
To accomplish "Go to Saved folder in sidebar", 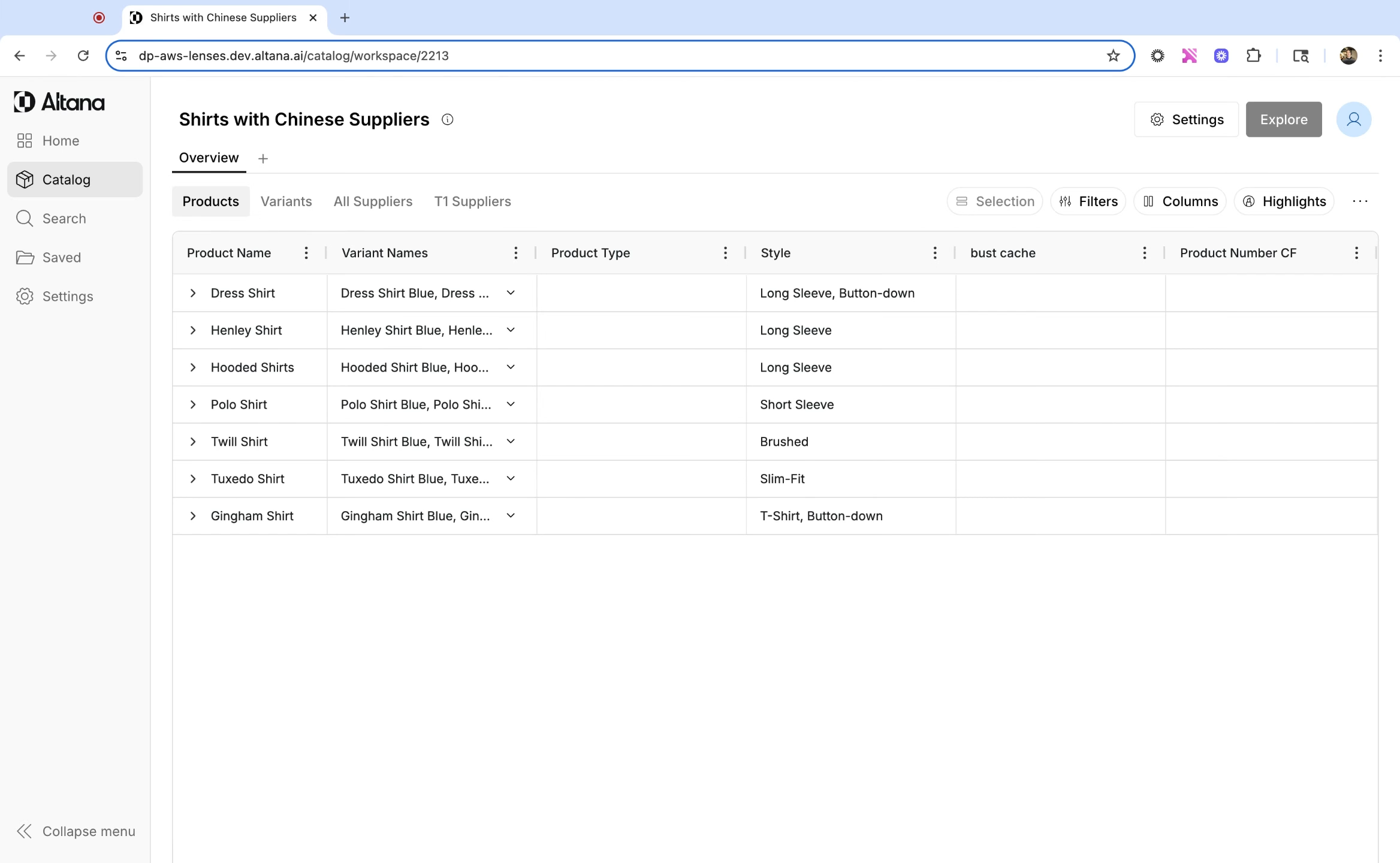I will (61, 258).
